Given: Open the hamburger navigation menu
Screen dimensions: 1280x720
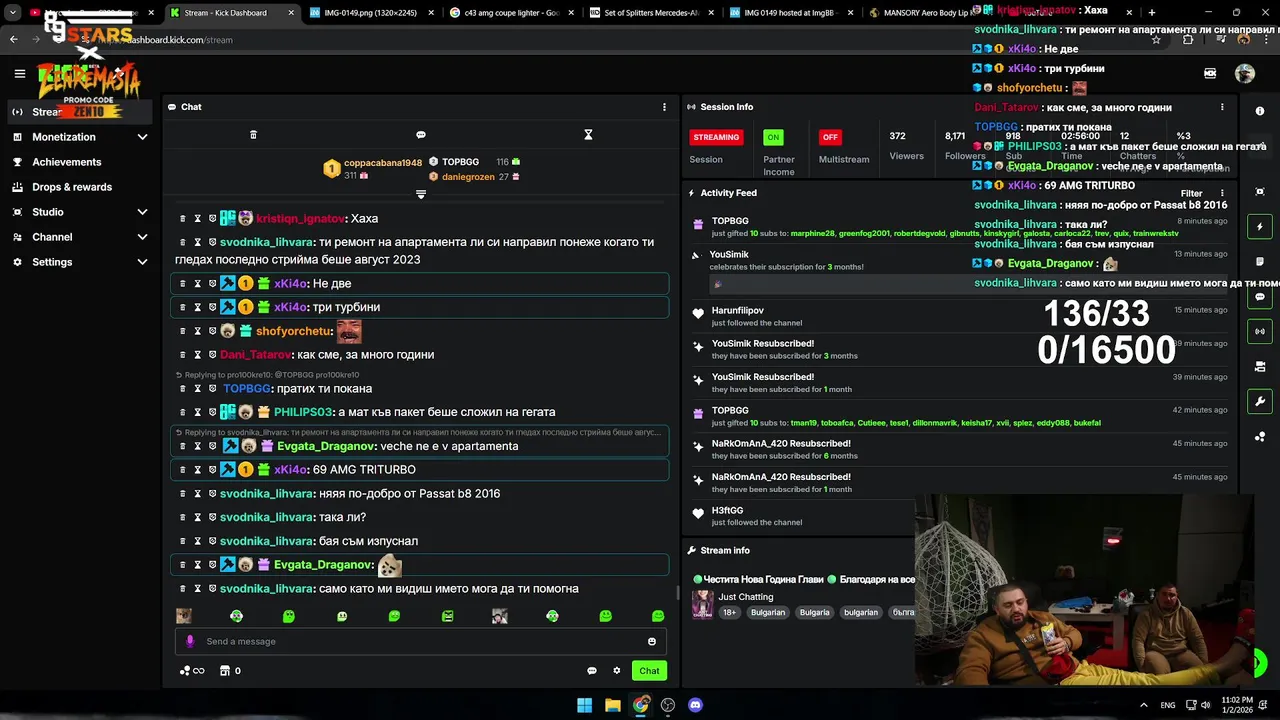Looking at the screenshot, I should point(19,73).
